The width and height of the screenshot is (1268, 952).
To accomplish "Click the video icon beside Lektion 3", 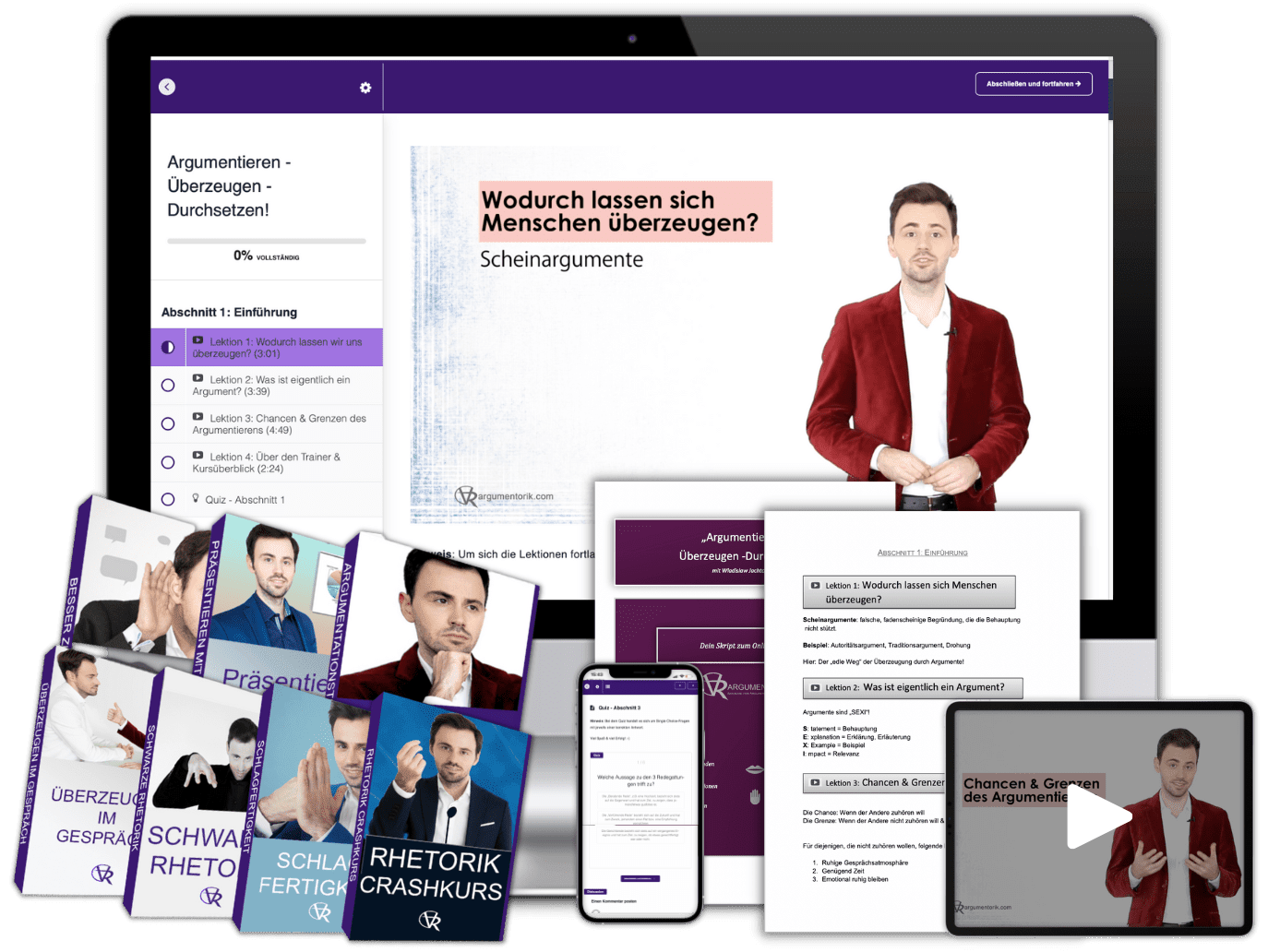I will 197,417.
